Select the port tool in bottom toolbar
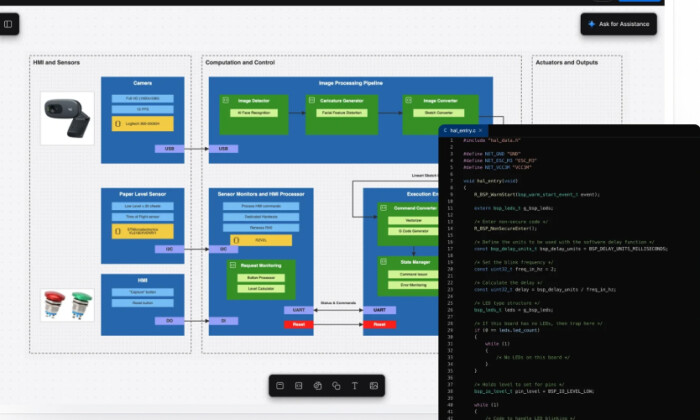This screenshot has height=420, width=700. [299, 386]
